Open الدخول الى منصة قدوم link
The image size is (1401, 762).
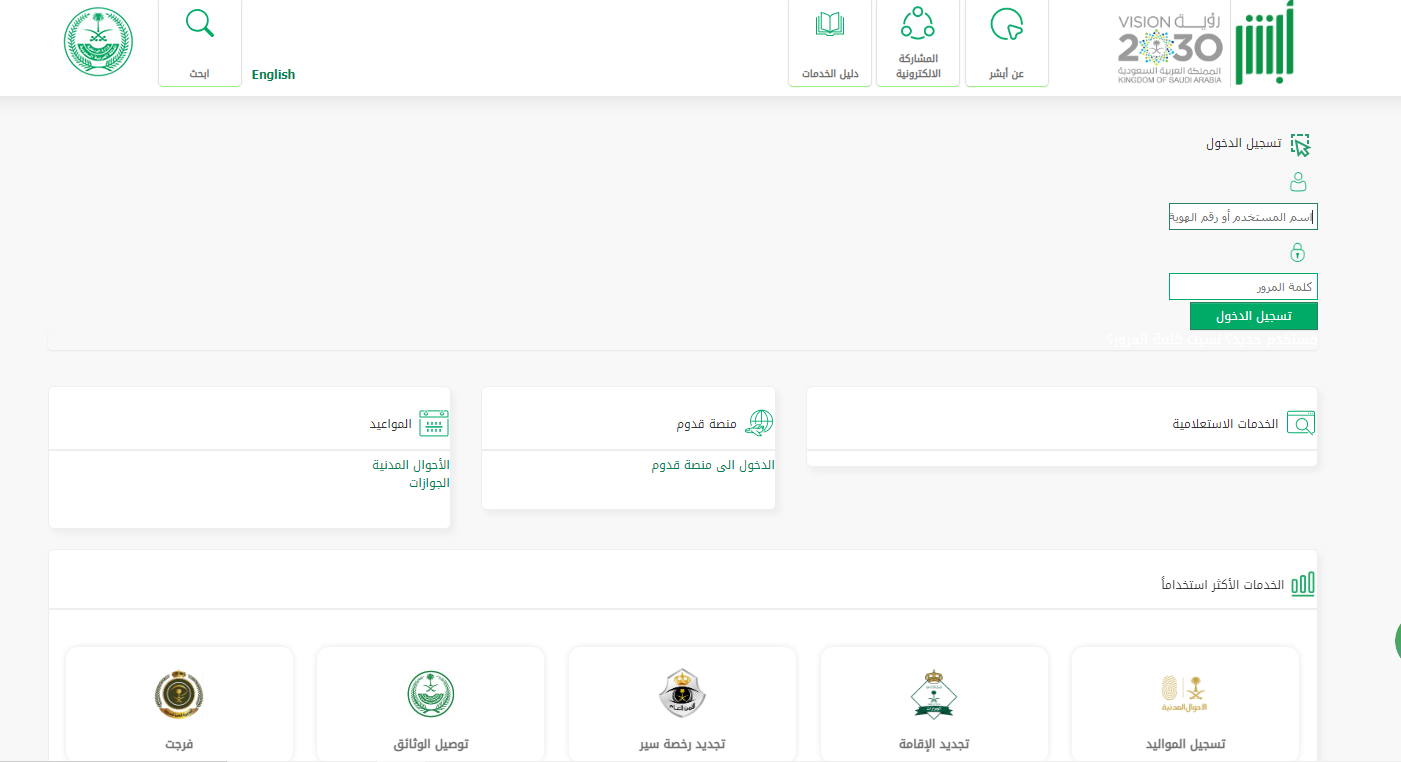(713, 465)
